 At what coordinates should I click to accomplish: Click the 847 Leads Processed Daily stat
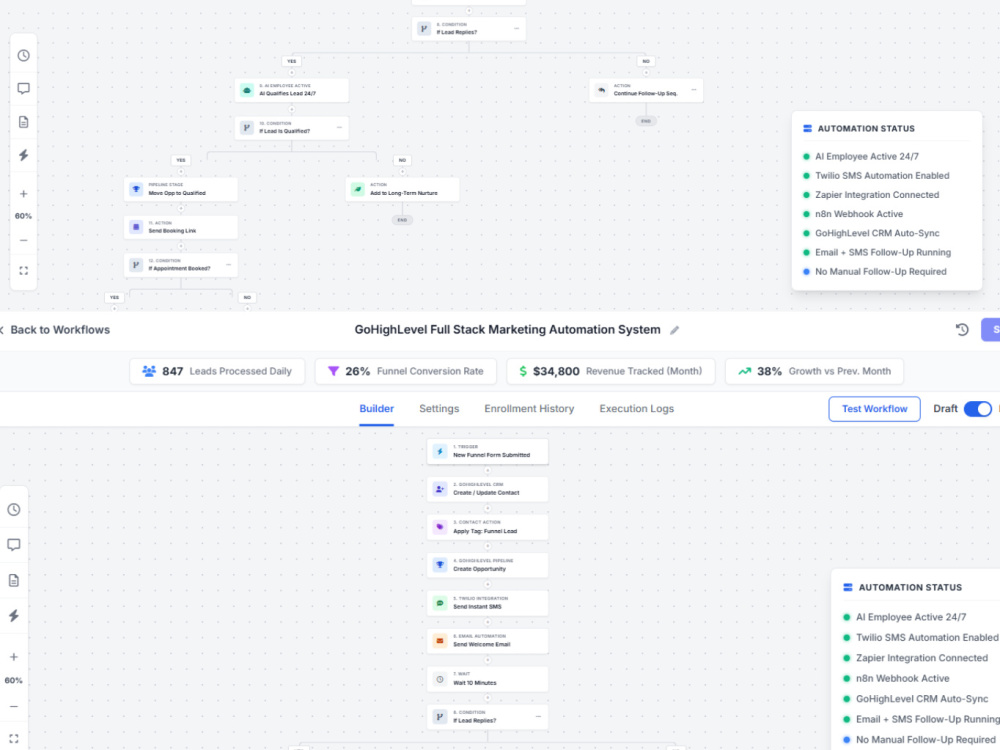pos(217,371)
